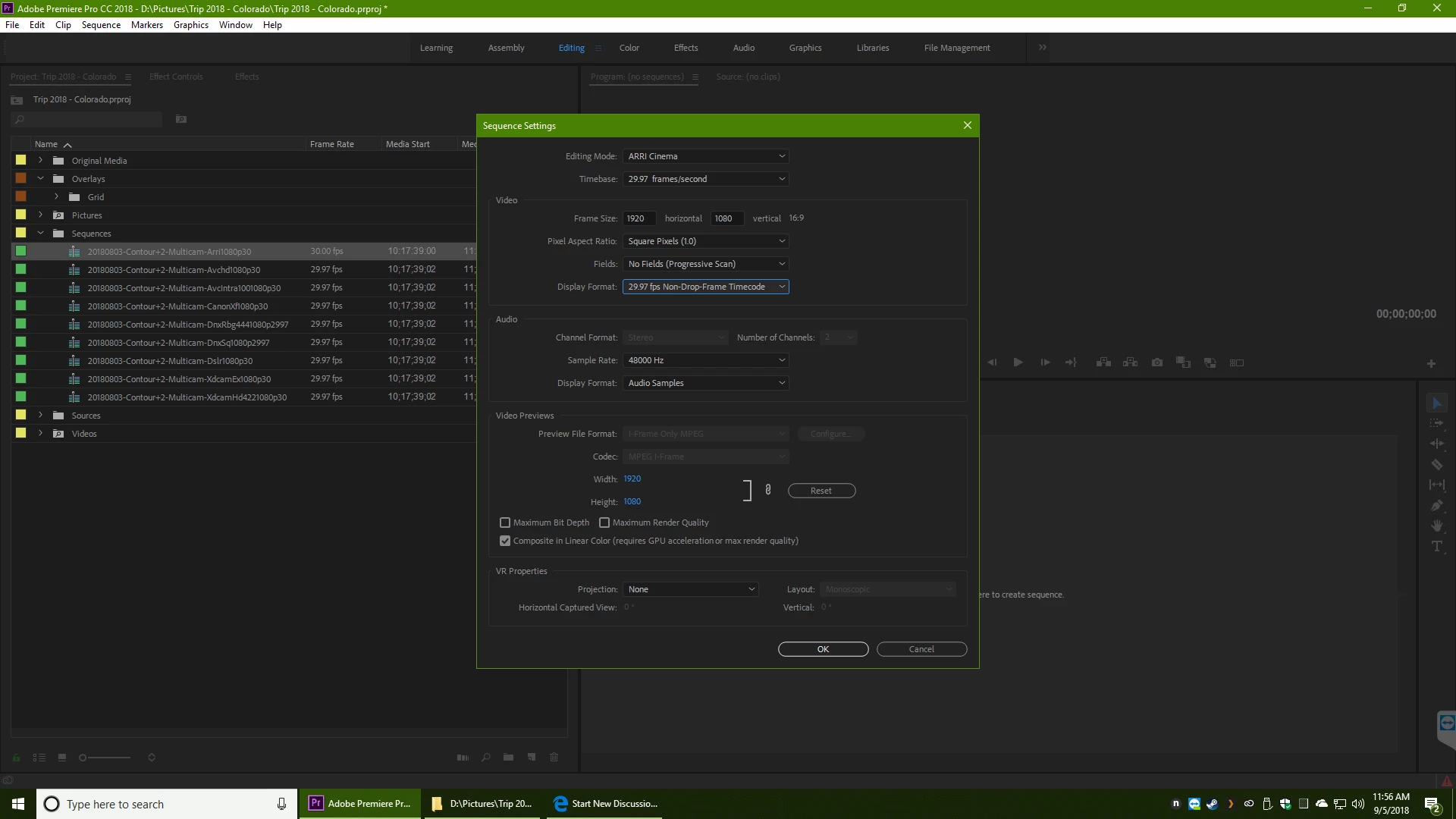Open the Editing Mode dropdown

coord(705,156)
